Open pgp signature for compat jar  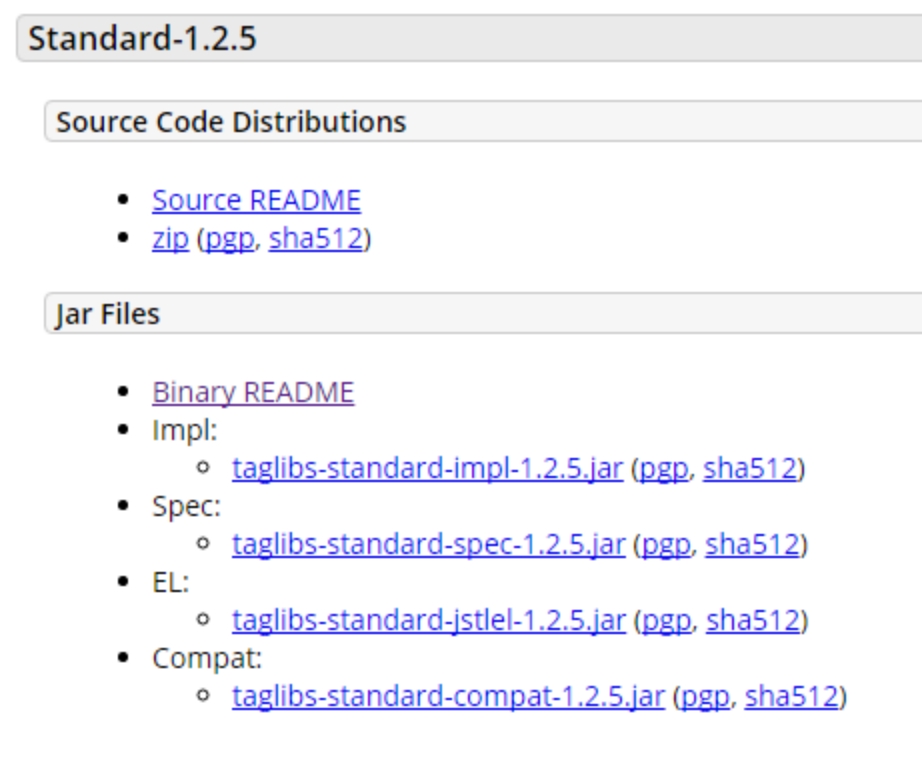point(705,696)
